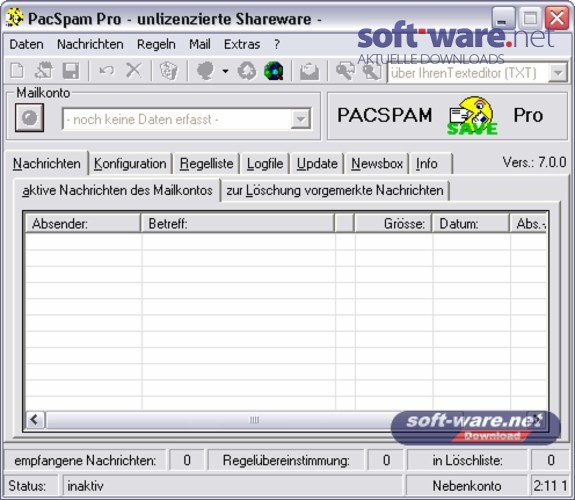Screen dimensions: 575x500
Task: Click the X delete toolbar icon
Action: click(133, 70)
